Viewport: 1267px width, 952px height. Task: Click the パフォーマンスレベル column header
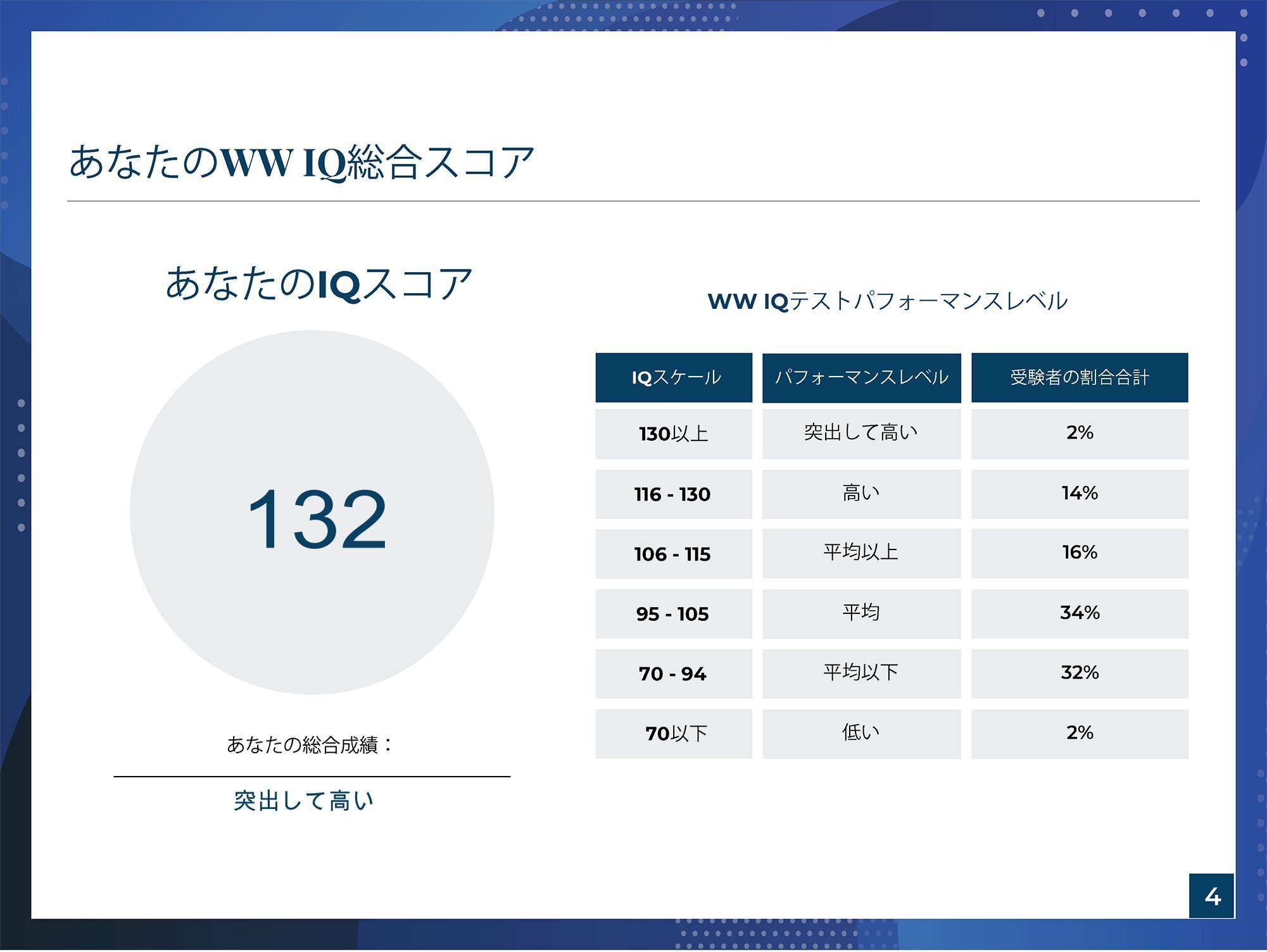pos(861,378)
